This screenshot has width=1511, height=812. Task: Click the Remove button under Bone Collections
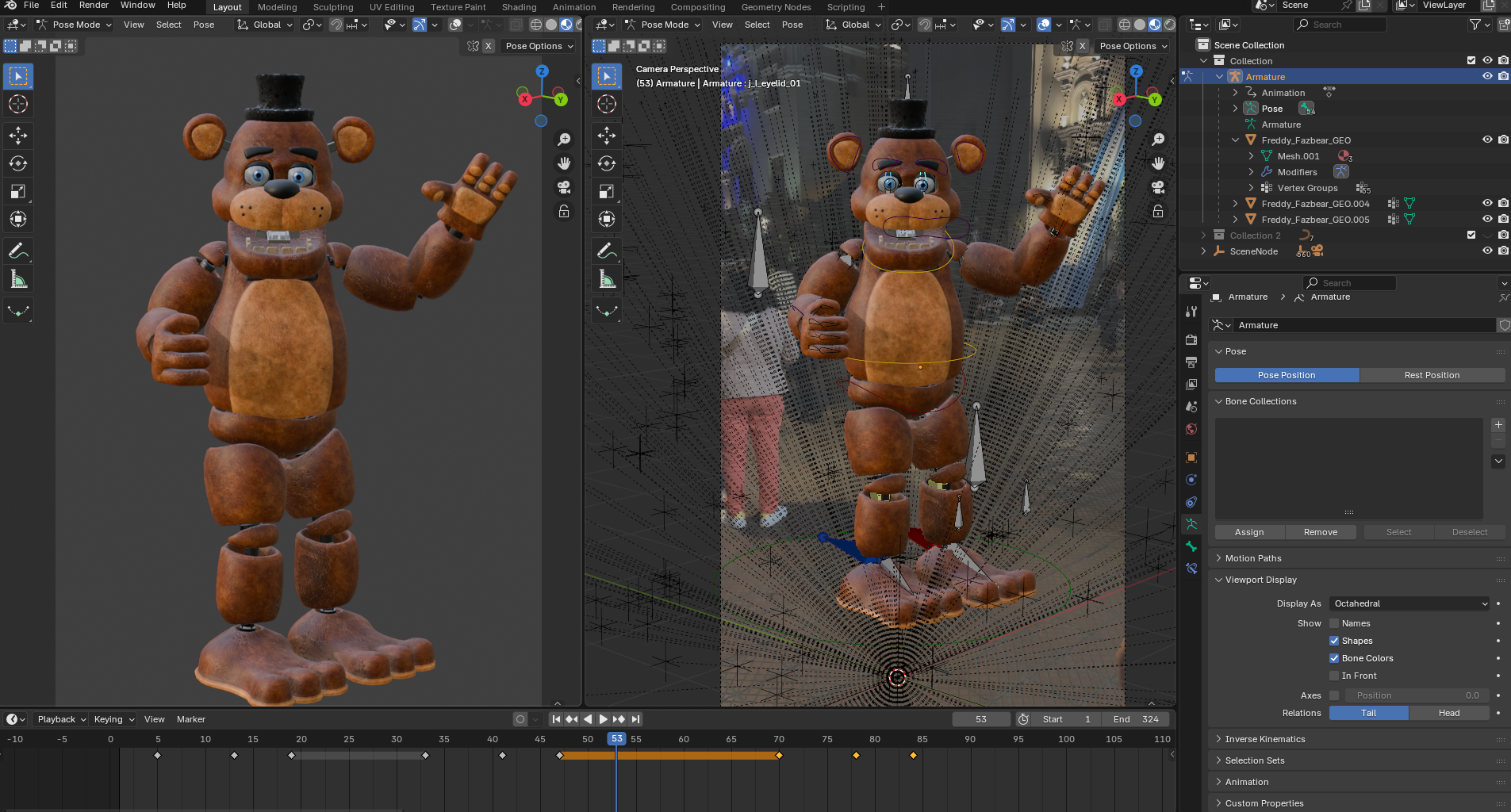(x=1321, y=532)
